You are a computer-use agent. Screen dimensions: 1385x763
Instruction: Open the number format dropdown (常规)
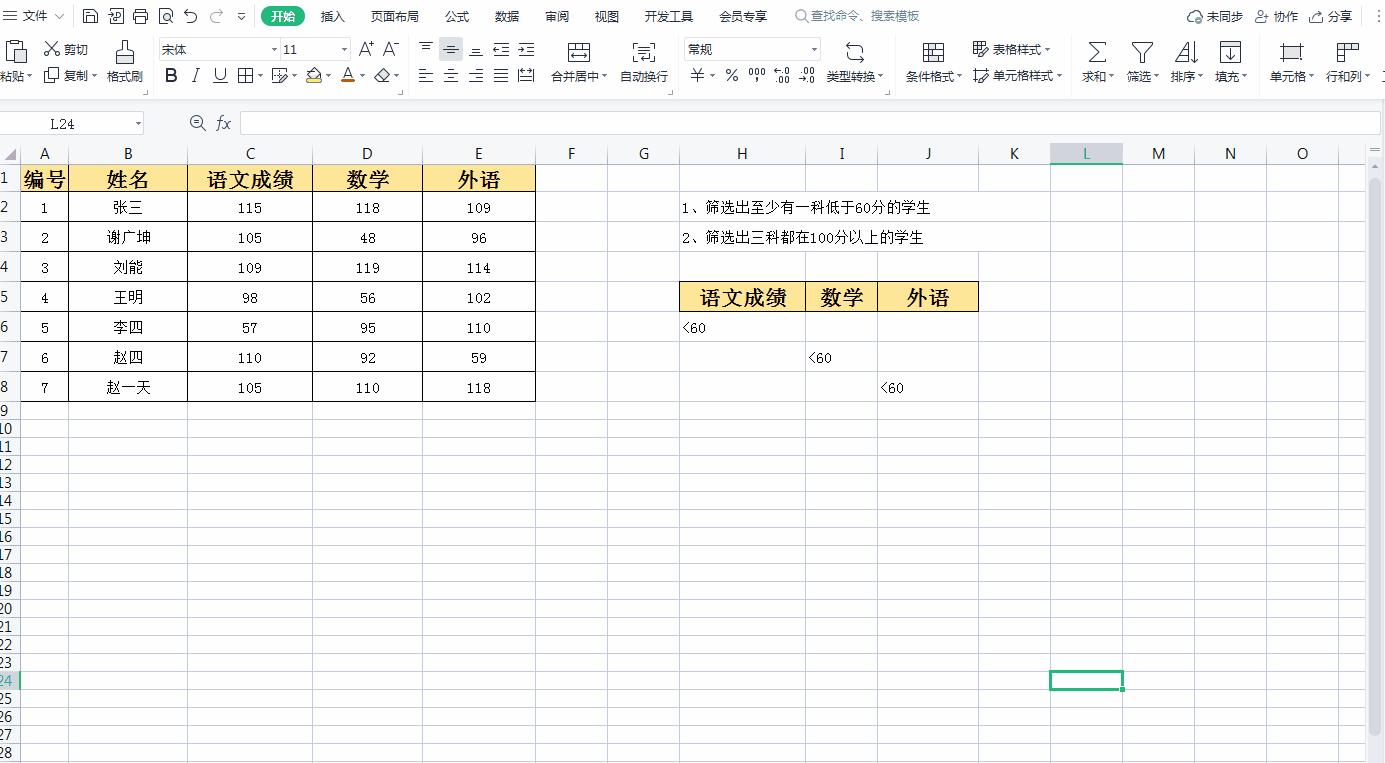coord(814,49)
